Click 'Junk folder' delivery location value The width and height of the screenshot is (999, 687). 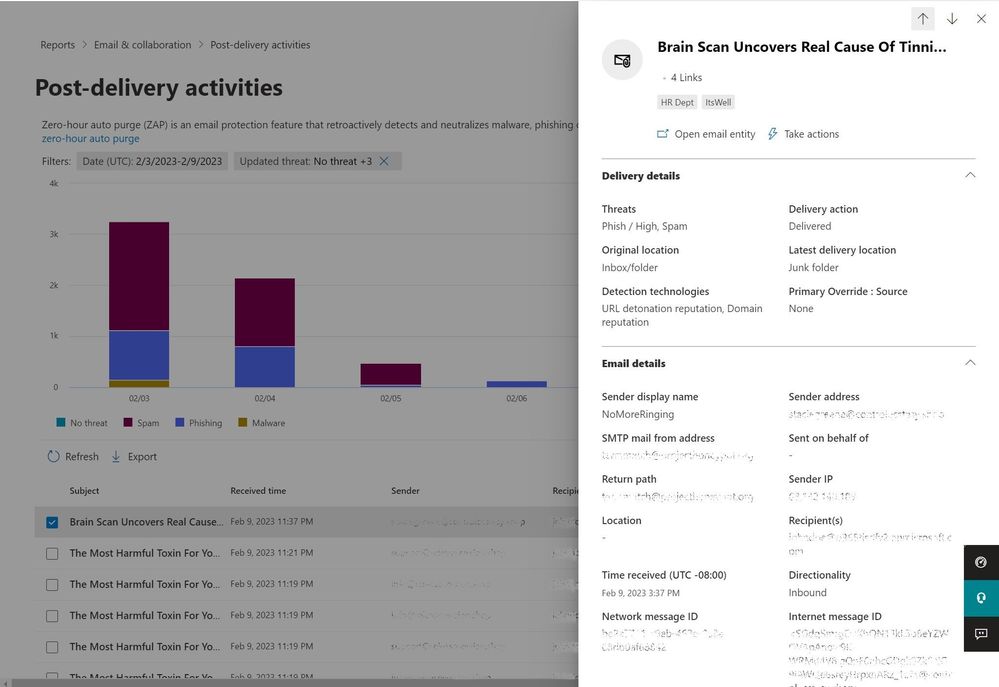[x=813, y=267]
